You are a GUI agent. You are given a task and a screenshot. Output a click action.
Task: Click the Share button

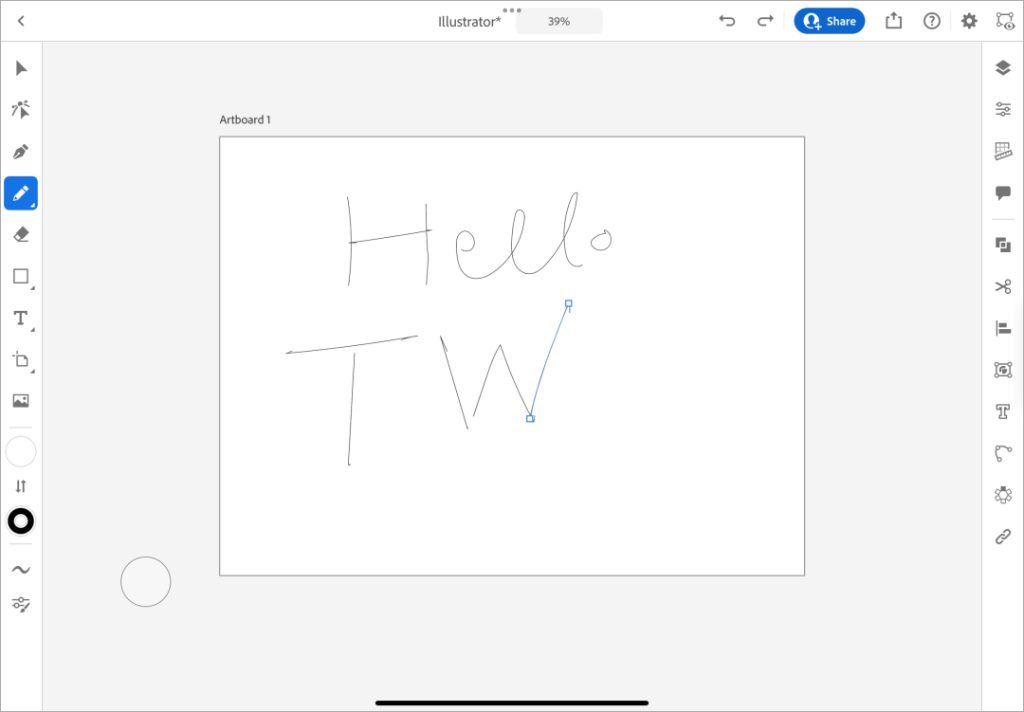tap(829, 21)
